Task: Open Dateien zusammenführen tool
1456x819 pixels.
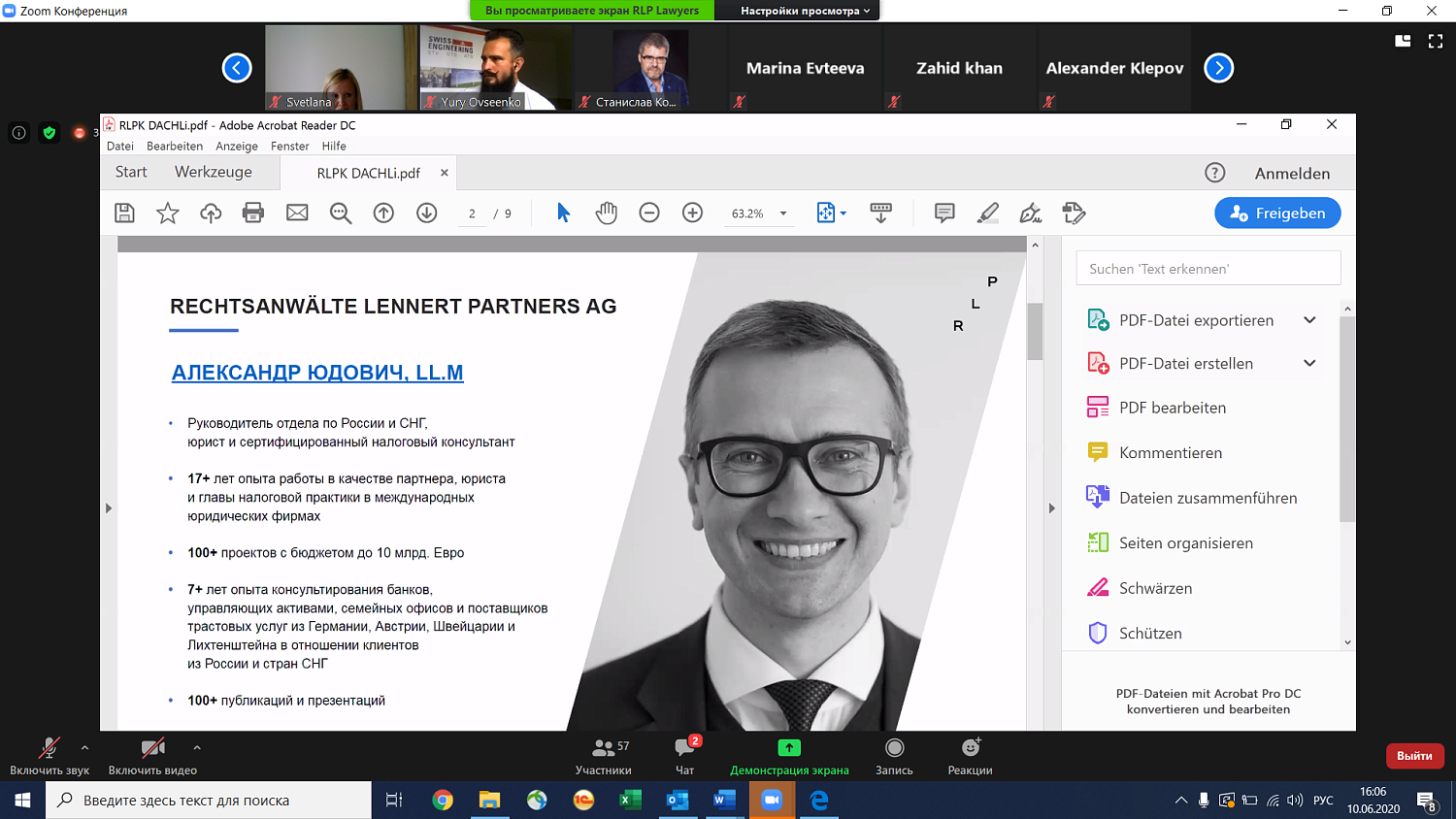Action: 1208,498
